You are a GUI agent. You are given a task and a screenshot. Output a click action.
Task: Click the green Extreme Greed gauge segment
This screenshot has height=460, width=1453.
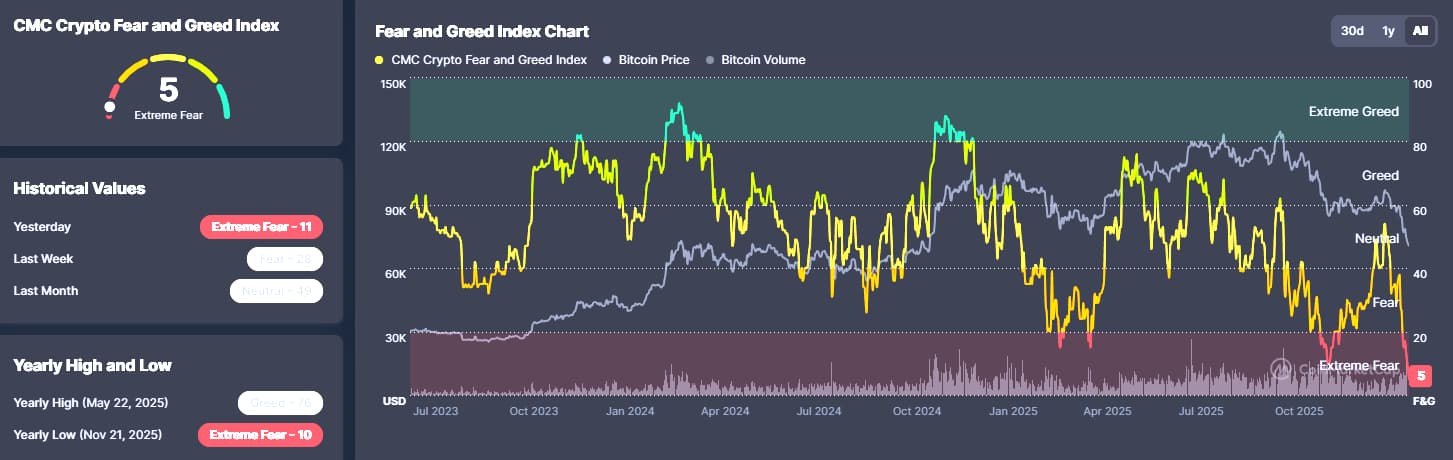pyautogui.click(x=223, y=100)
